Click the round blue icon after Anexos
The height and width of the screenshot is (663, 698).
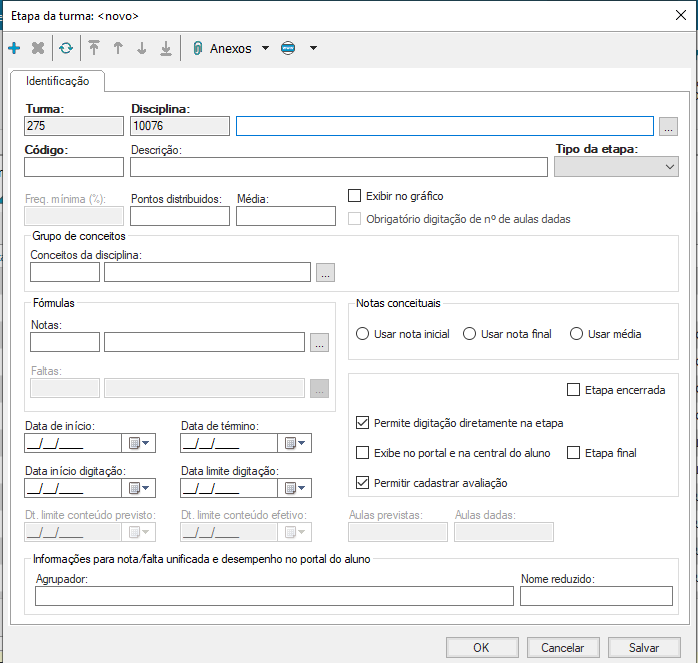point(288,48)
